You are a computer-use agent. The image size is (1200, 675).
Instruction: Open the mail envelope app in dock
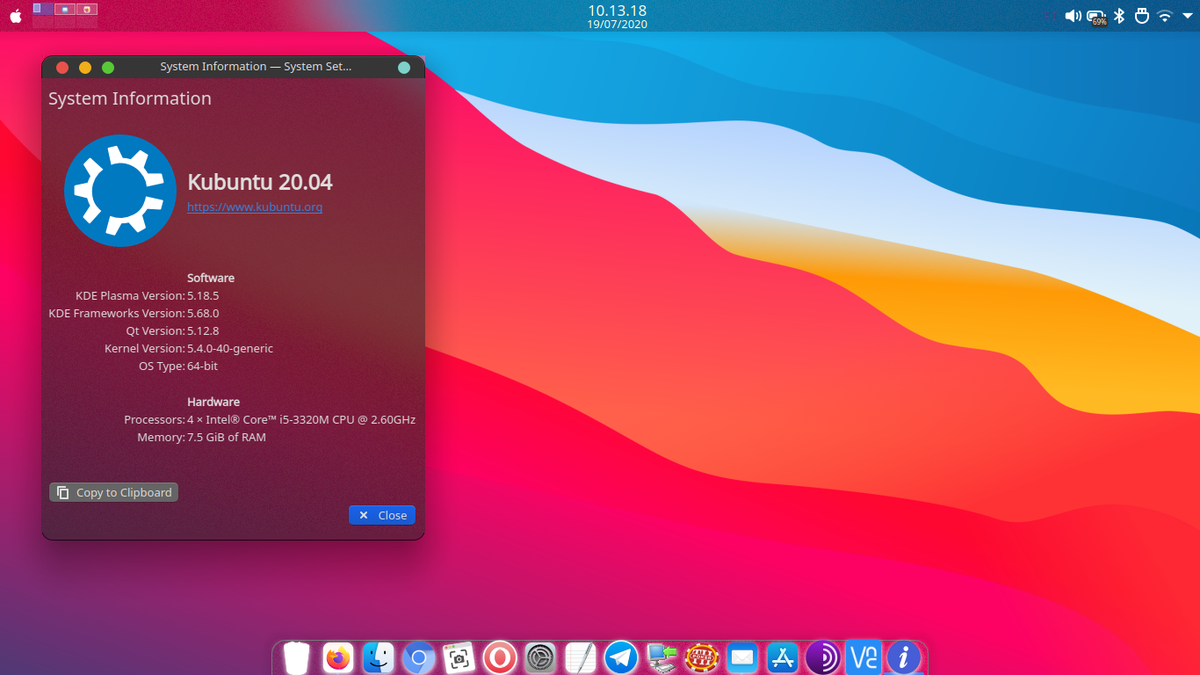(742, 657)
